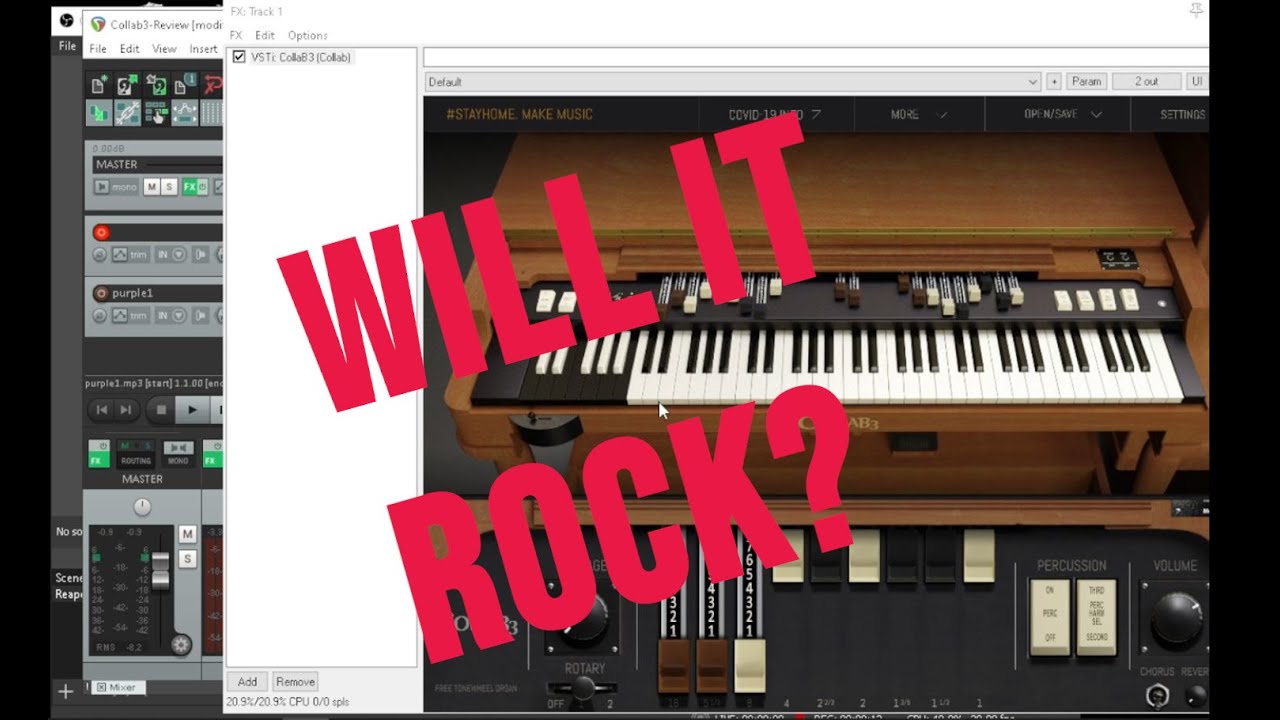Toggle the envelope move icon in Reaper toolbar
This screenshot has width=1280, height=720.
tap(185, 113)
